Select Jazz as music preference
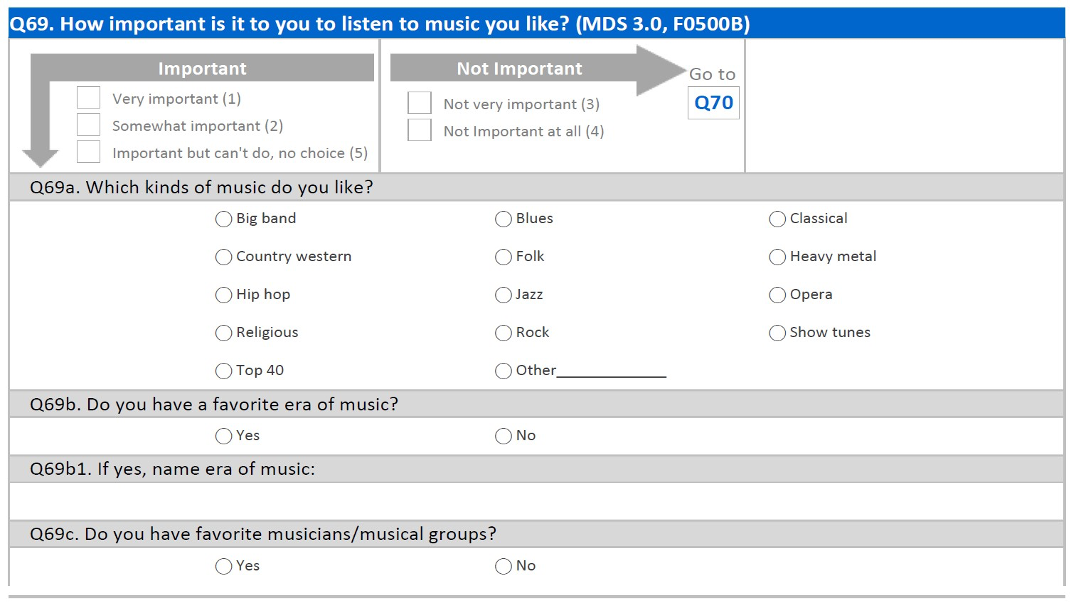 (504, 294)
